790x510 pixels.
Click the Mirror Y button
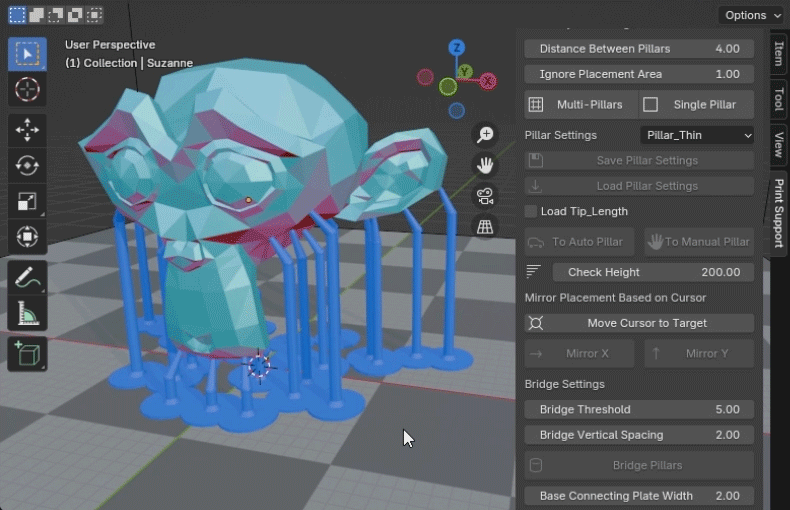[x=699, y=353]
